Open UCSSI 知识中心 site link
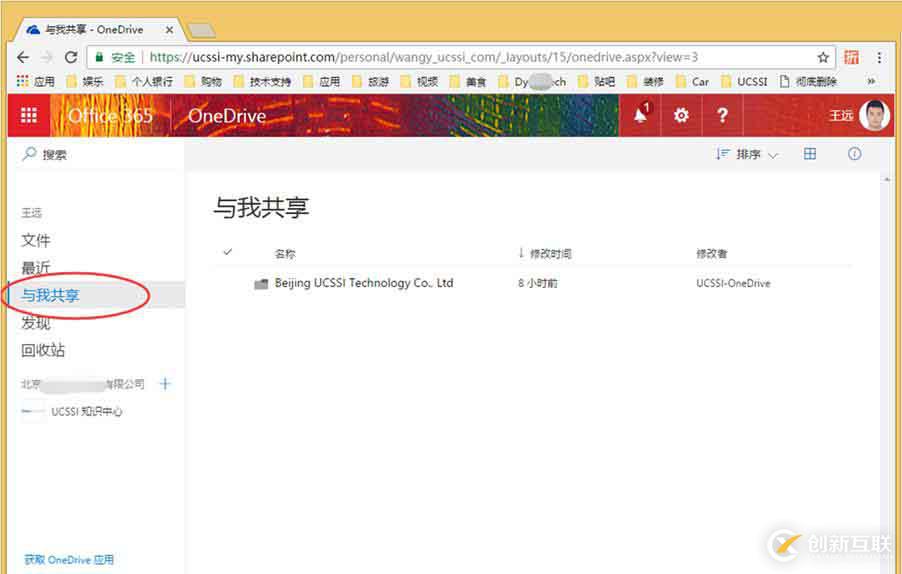The width and height of the screenshot is (902, 574). click(x=86, y=411)
